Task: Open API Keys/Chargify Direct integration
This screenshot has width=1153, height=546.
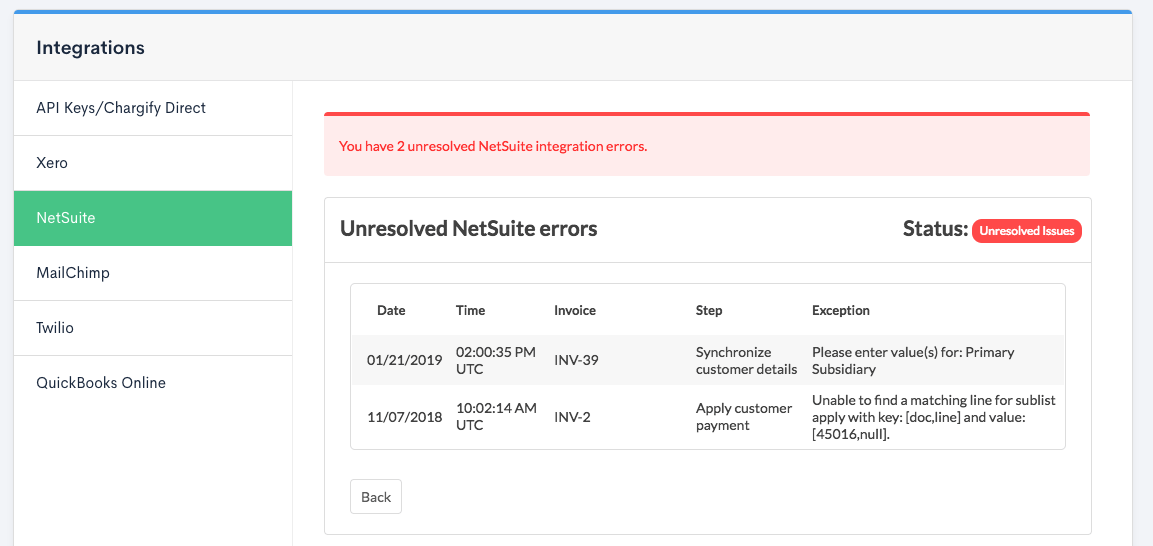Action: pos(153,108)
